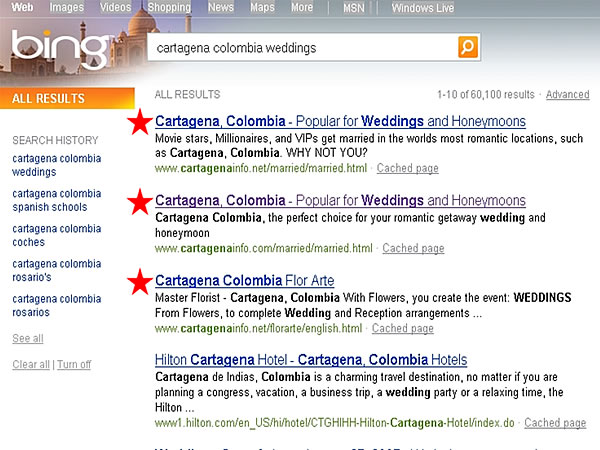This screenshot has width=600, height=450.
Task: Open Cached page for Flor Arte result
Action: pyautogui.click(x=403, y=328)
